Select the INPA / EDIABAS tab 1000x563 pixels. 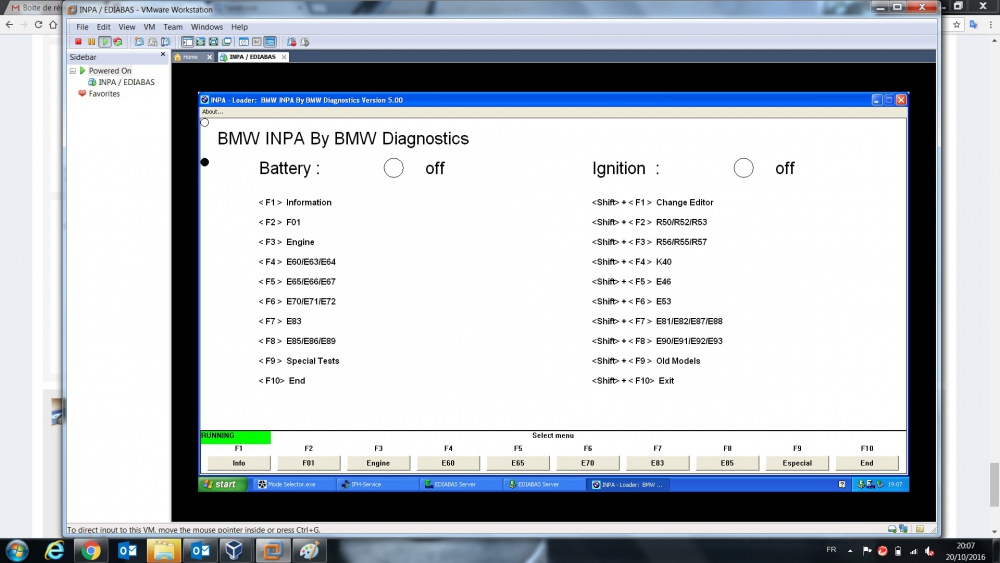251,57
